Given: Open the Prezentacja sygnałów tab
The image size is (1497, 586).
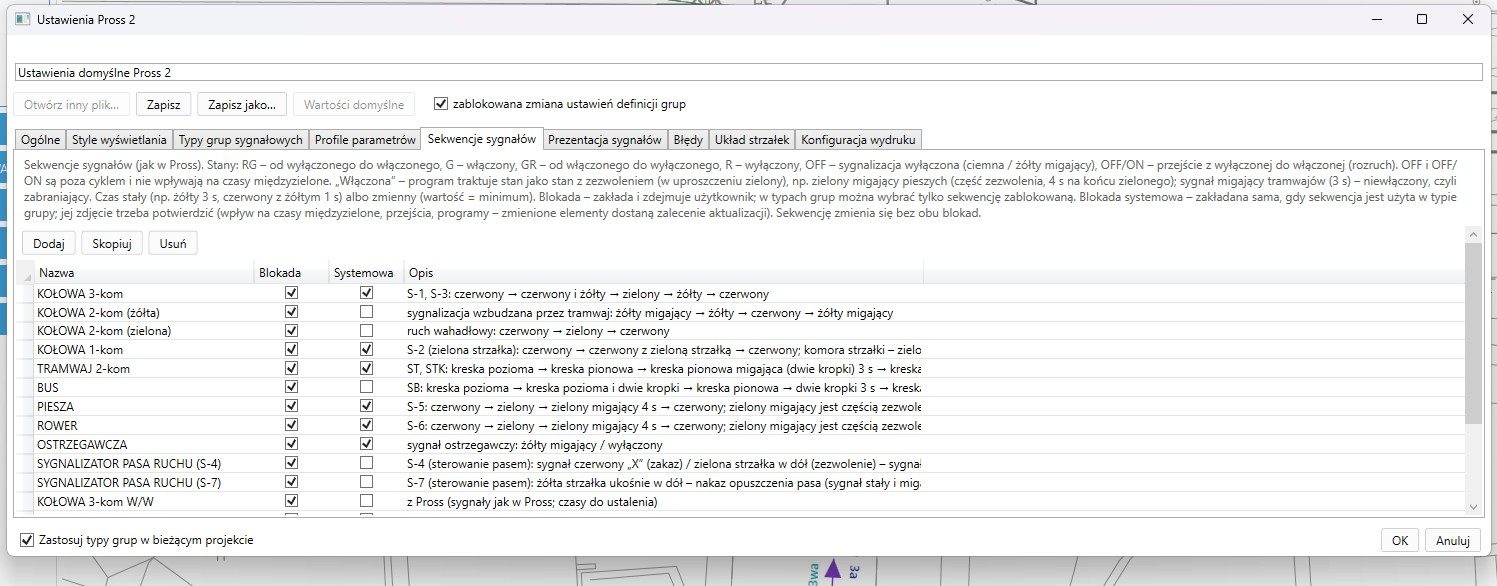Looking at the screenshot, I should pyautogui.click(x=605, y=140).
